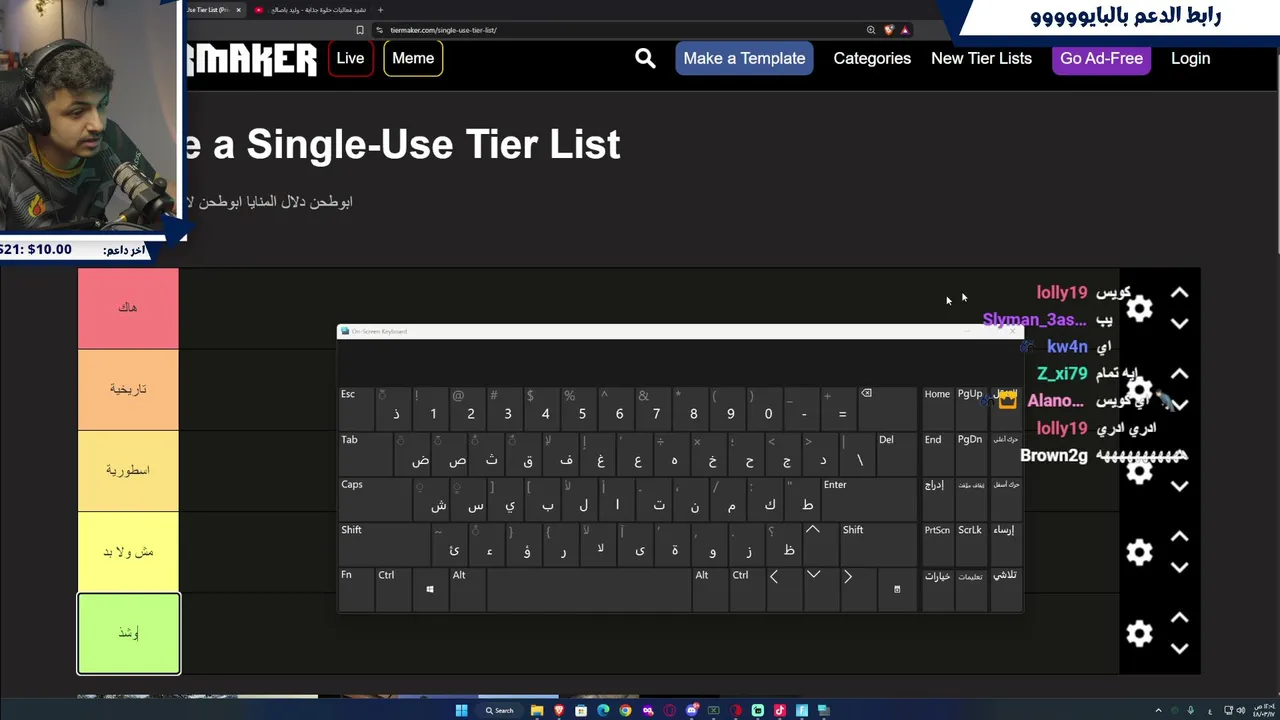Open the Brave rewards triangle icon
The width and height of the screenshot is (1280, 720).
(905, 30)
